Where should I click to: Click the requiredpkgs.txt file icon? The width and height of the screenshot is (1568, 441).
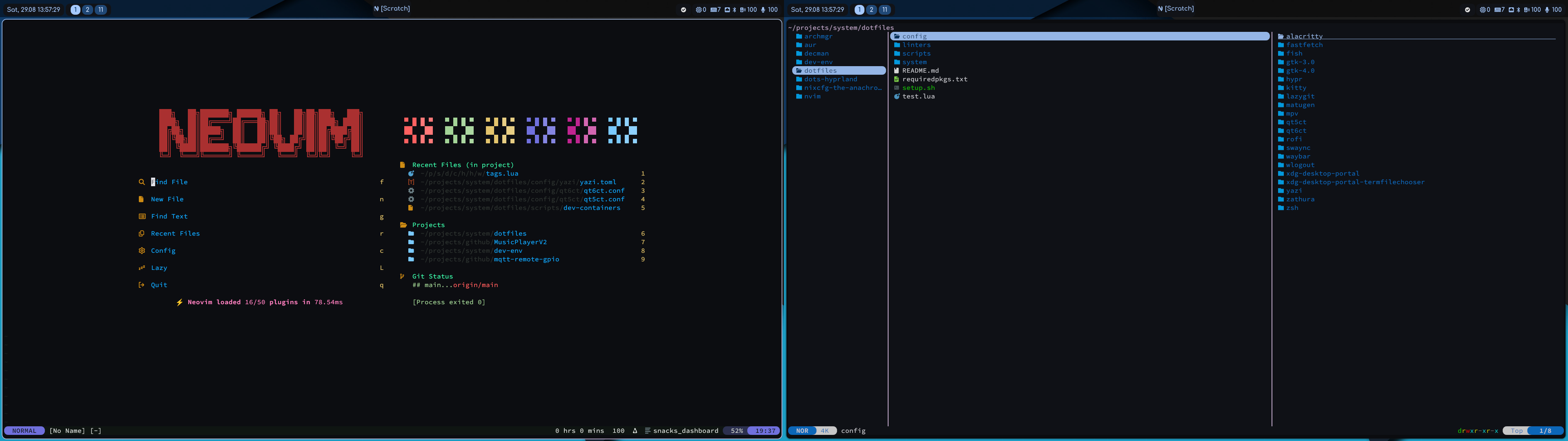[x=896, y=79]
